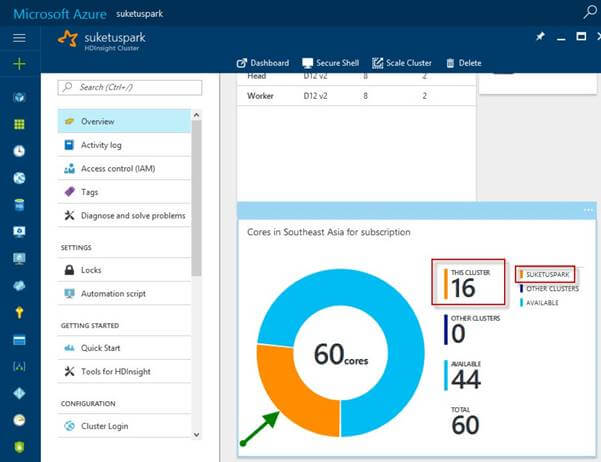
Task: Click the menu scroll up arrow
Action: click(196, 115)
